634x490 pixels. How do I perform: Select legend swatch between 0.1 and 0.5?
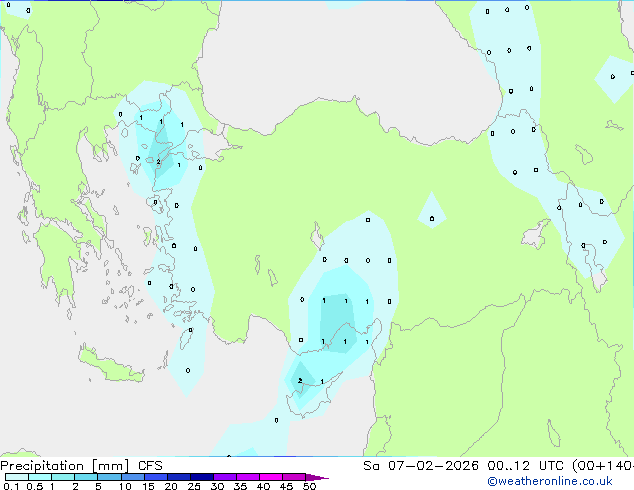(x=17, y=477)
